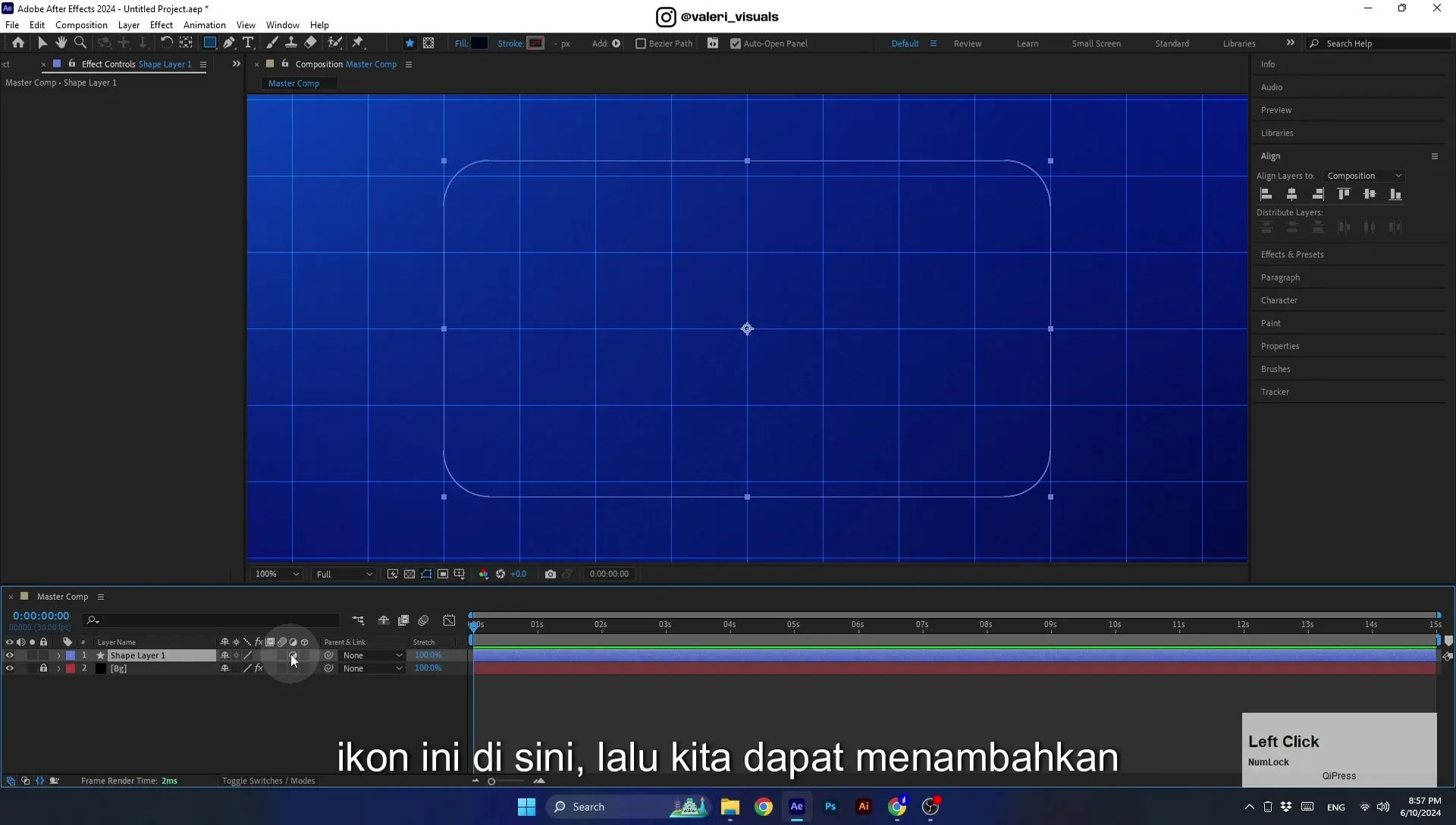The image size is (1456, 825).
Task: Click the Align Left icon
Action: point(1266,194)
